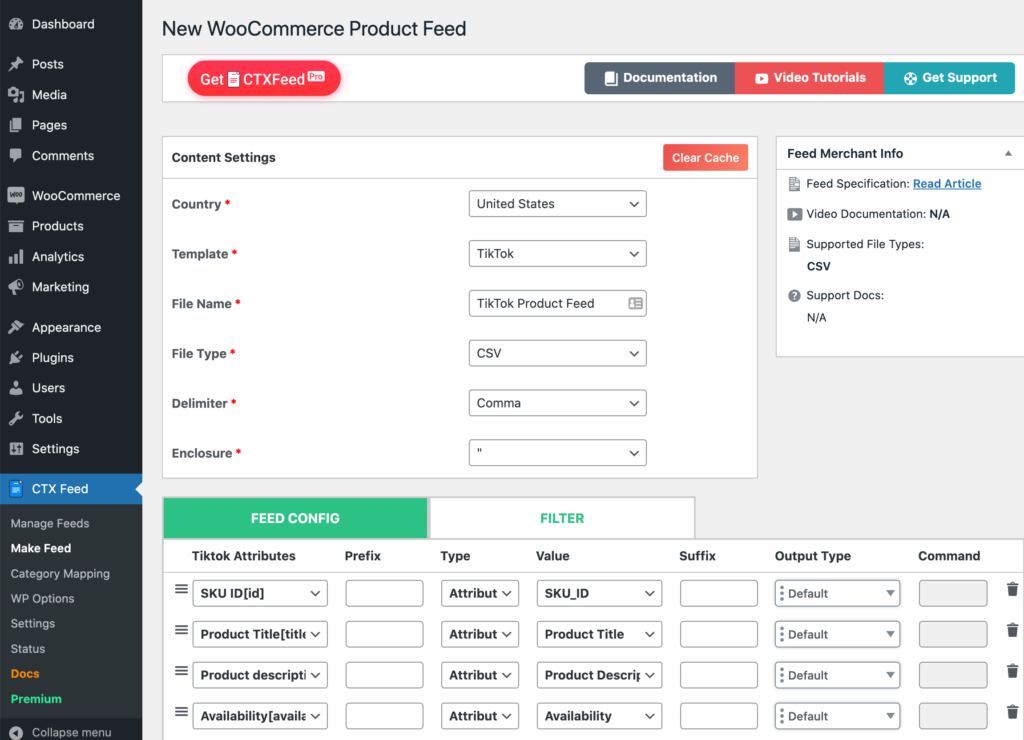Delete the Availability row with trash icon
Screen dimensions: 1024x740
coord(1012,713)
